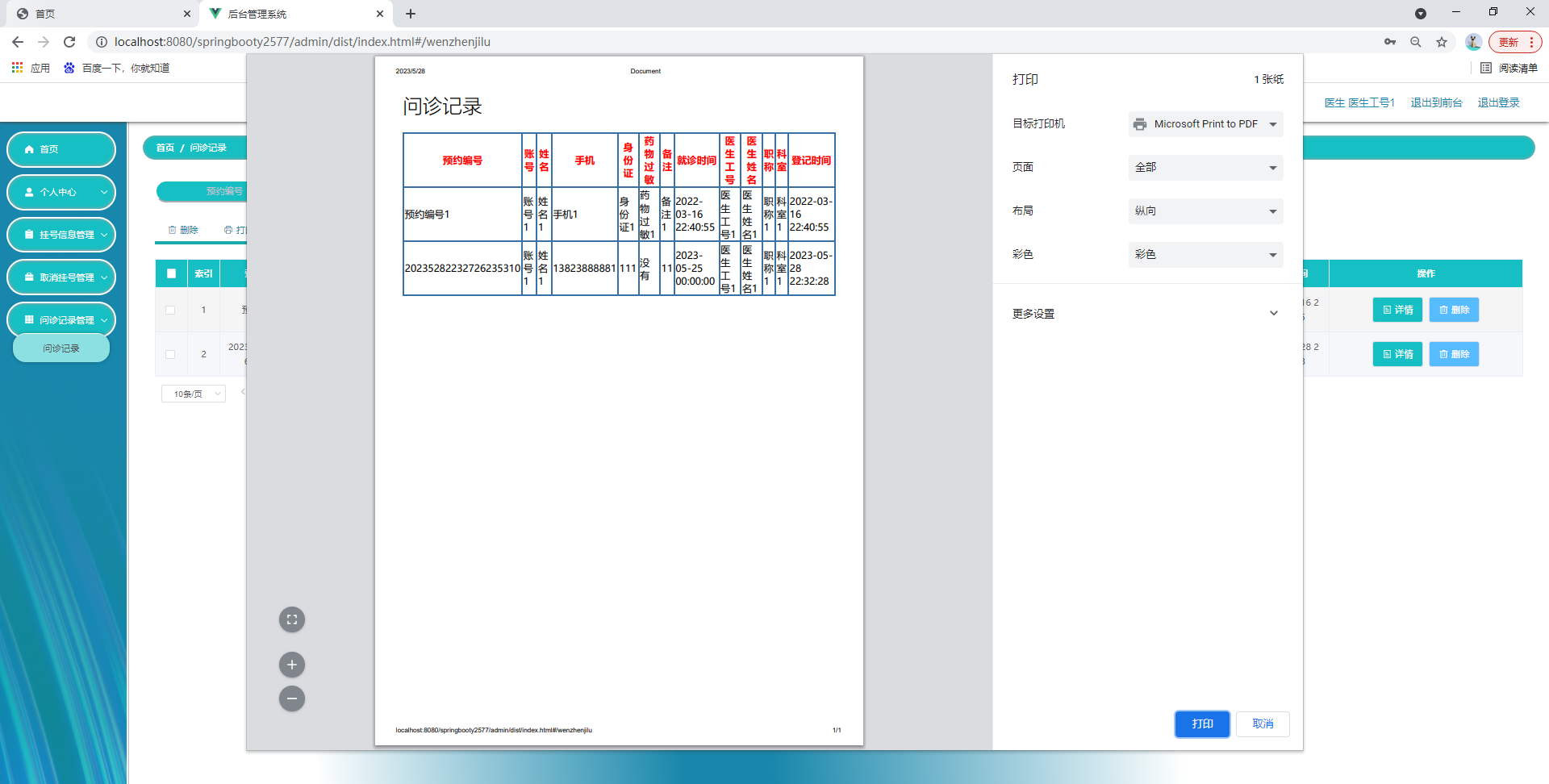The width and height of the screenshot is (1549, 784).
Task: Open the 布局 layout dropdown
Action: [1205, 211]
